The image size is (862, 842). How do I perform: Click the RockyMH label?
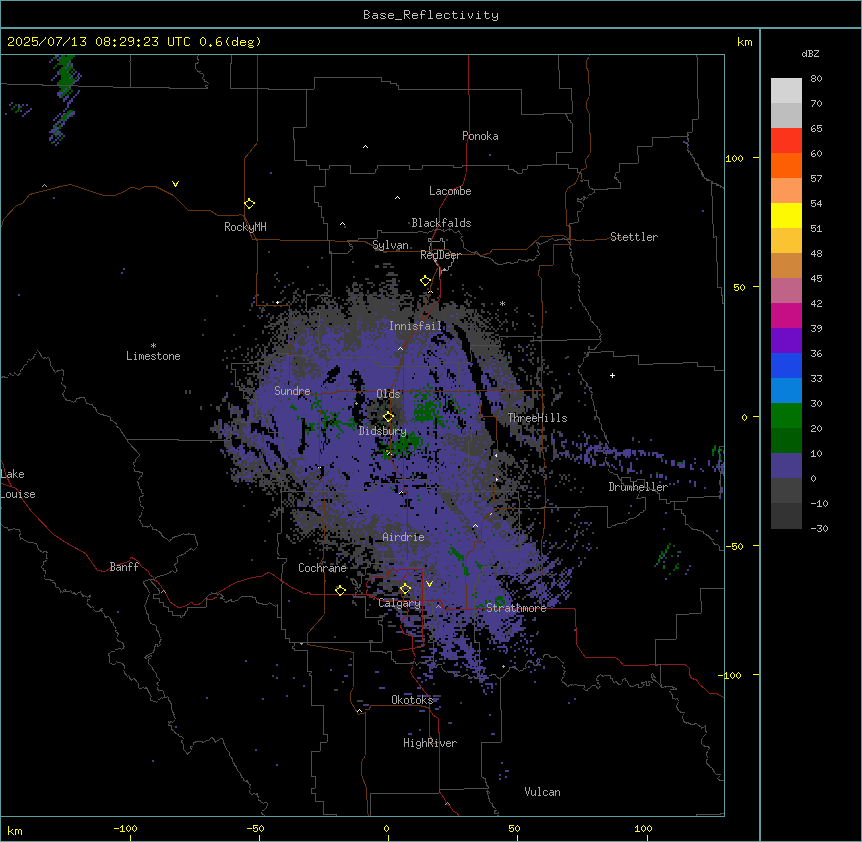point(245,227)
